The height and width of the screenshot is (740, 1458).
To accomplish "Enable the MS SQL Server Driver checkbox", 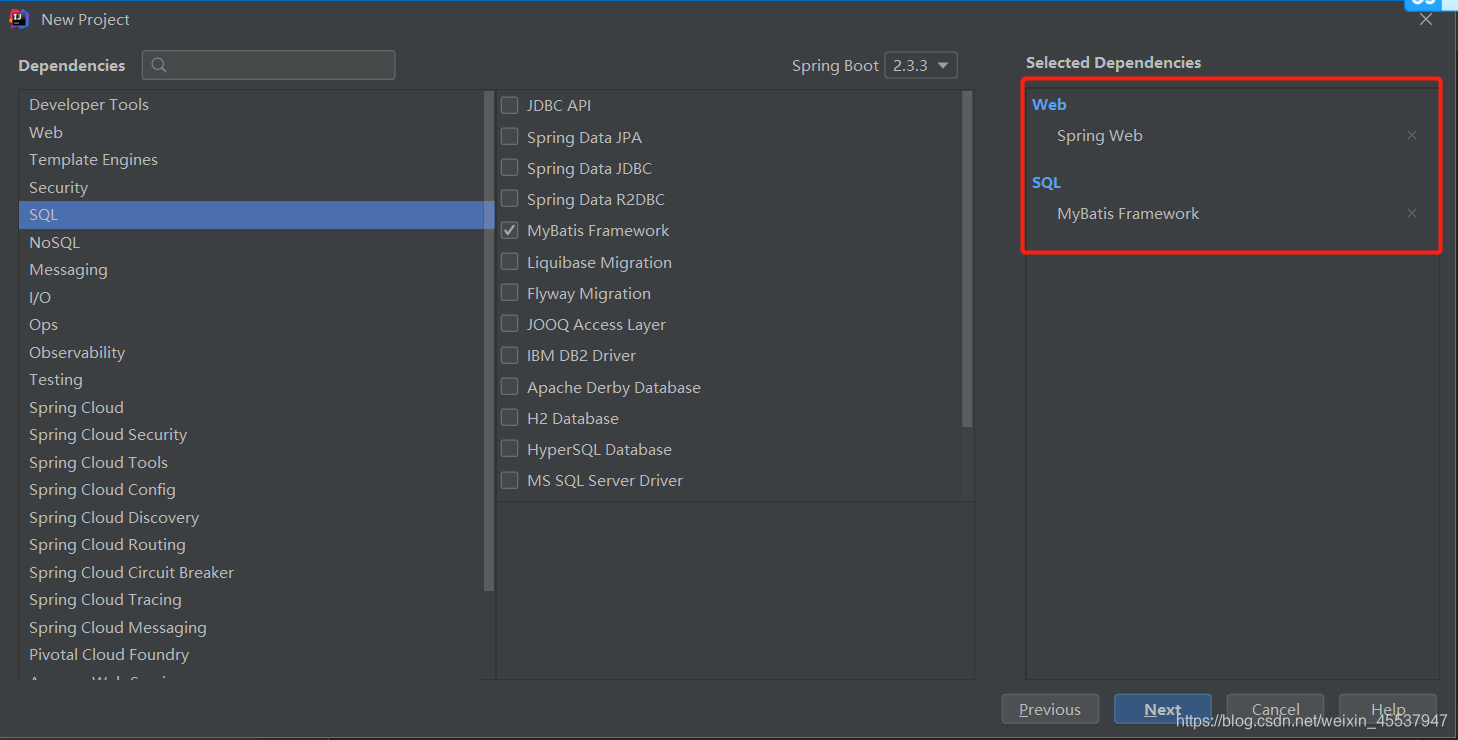I will (510, 480).
